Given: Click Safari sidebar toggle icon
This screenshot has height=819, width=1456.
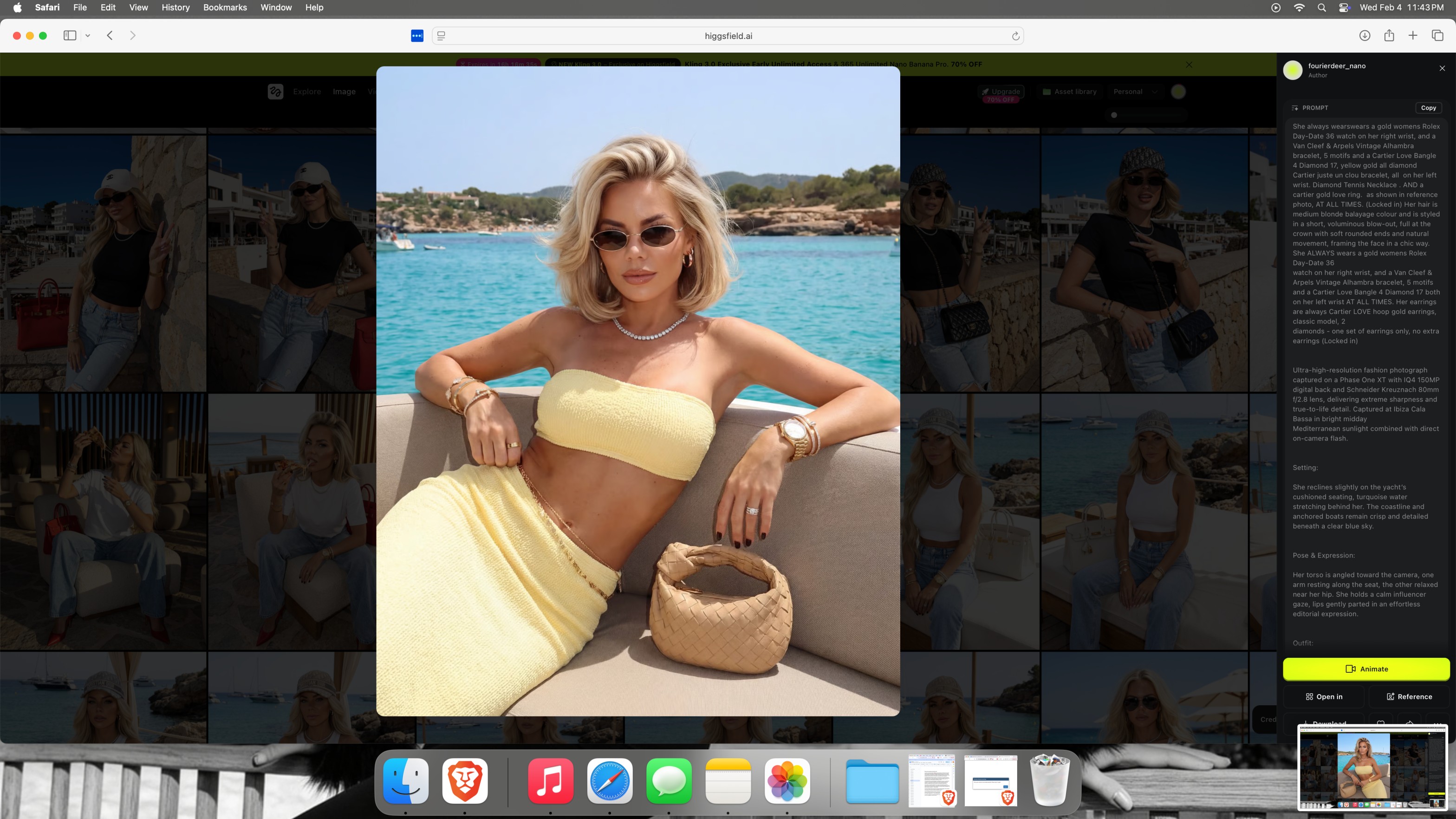Looking at the screenshot, I should 70,36.
